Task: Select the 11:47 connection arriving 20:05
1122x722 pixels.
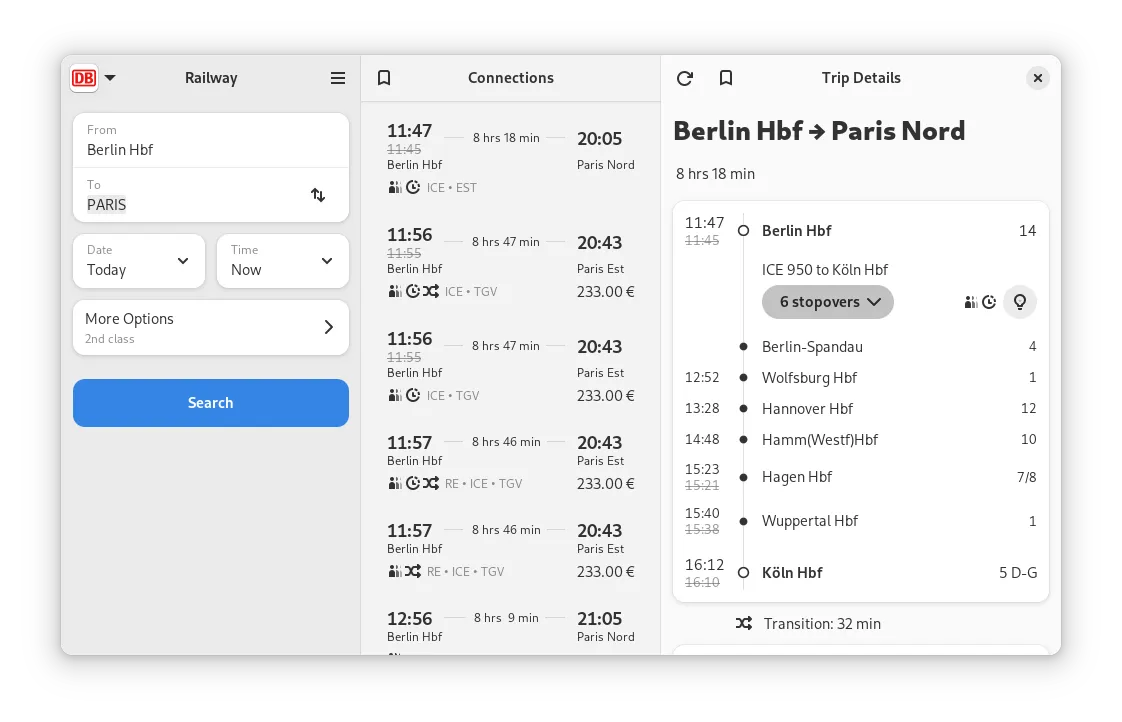Action: pos(510,158)
